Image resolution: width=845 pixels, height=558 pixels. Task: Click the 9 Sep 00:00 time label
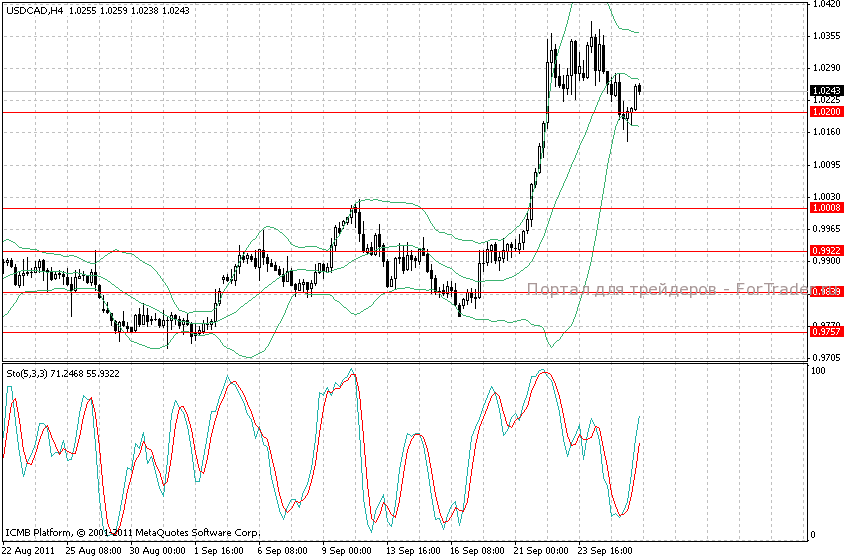pos(347,550)
